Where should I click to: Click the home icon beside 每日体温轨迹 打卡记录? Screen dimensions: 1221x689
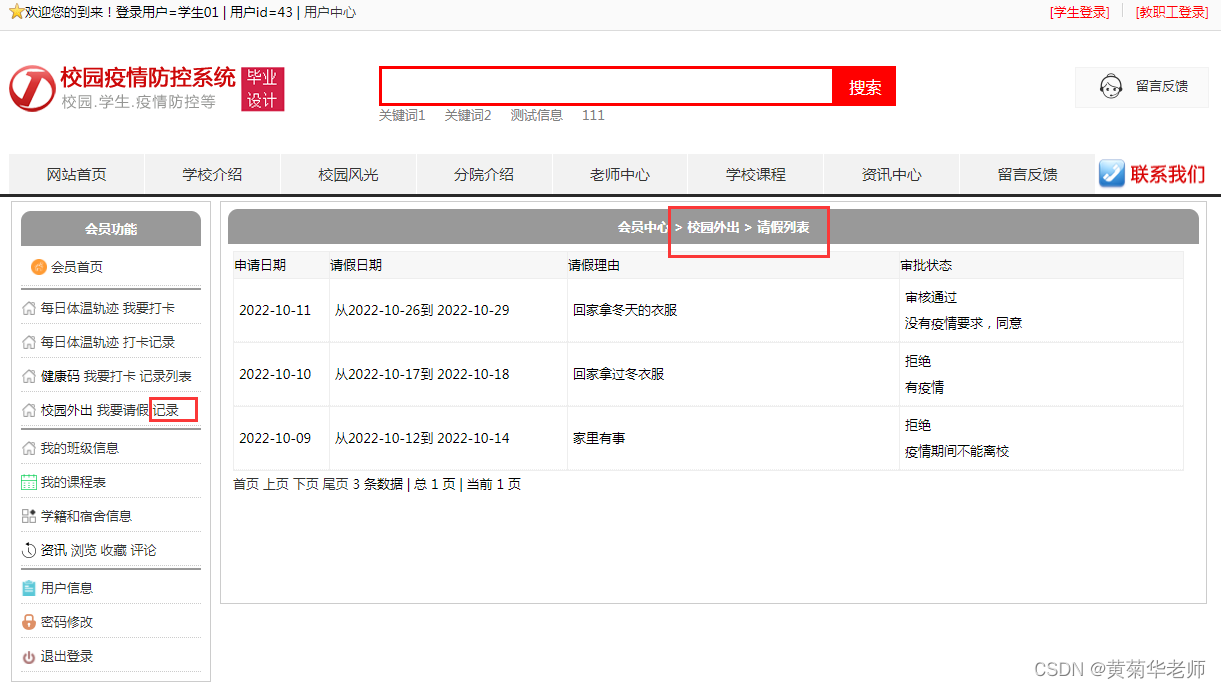[29, 342]
